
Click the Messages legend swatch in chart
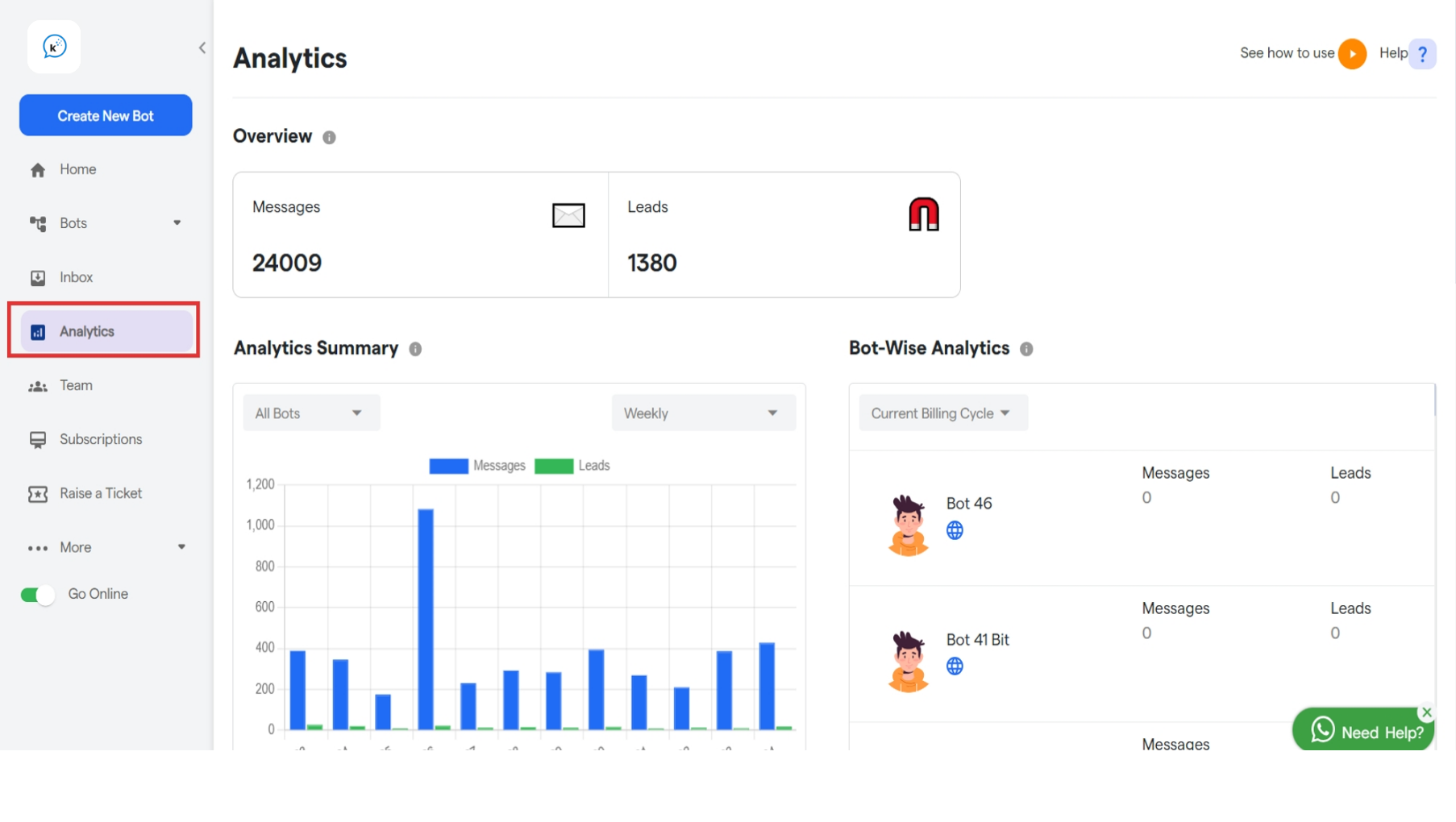tap(447, 465)
